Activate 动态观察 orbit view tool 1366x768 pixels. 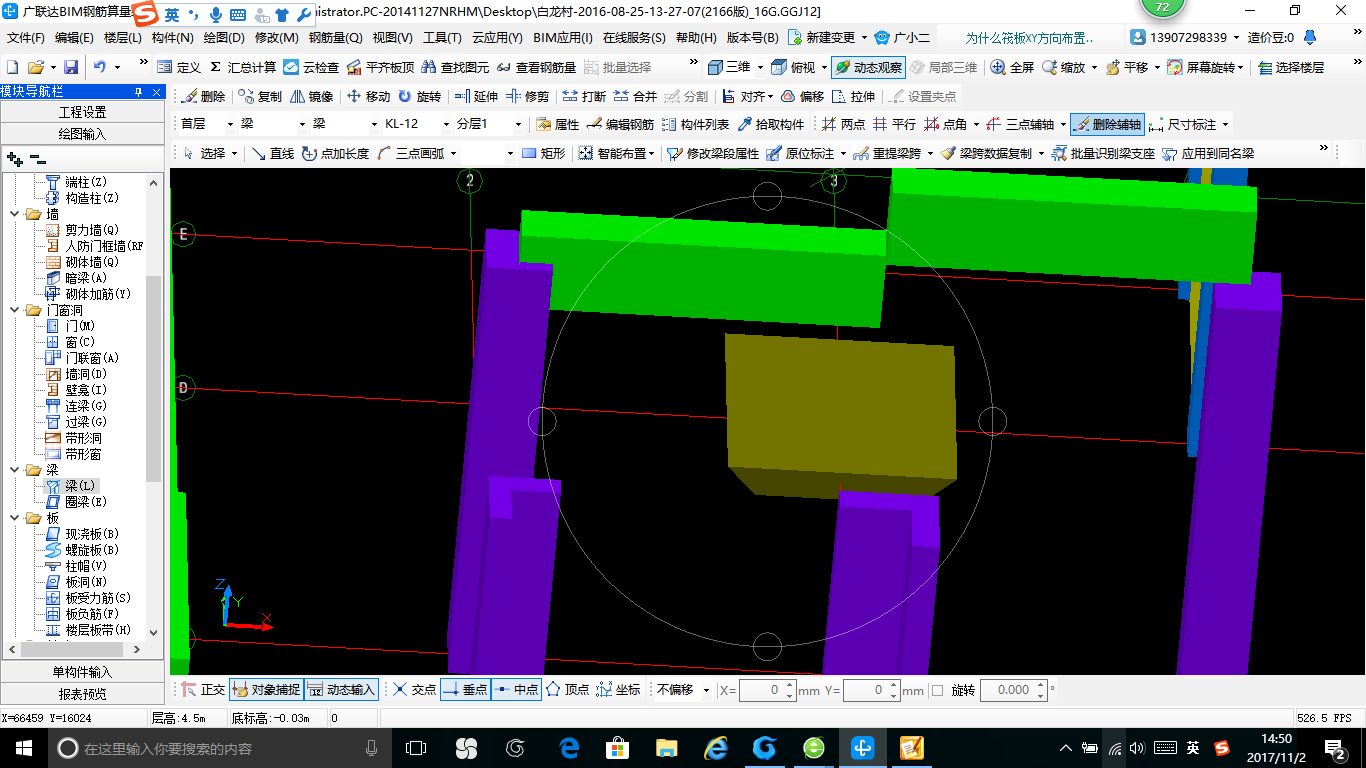pyautogui.click(x=868, y=67)
